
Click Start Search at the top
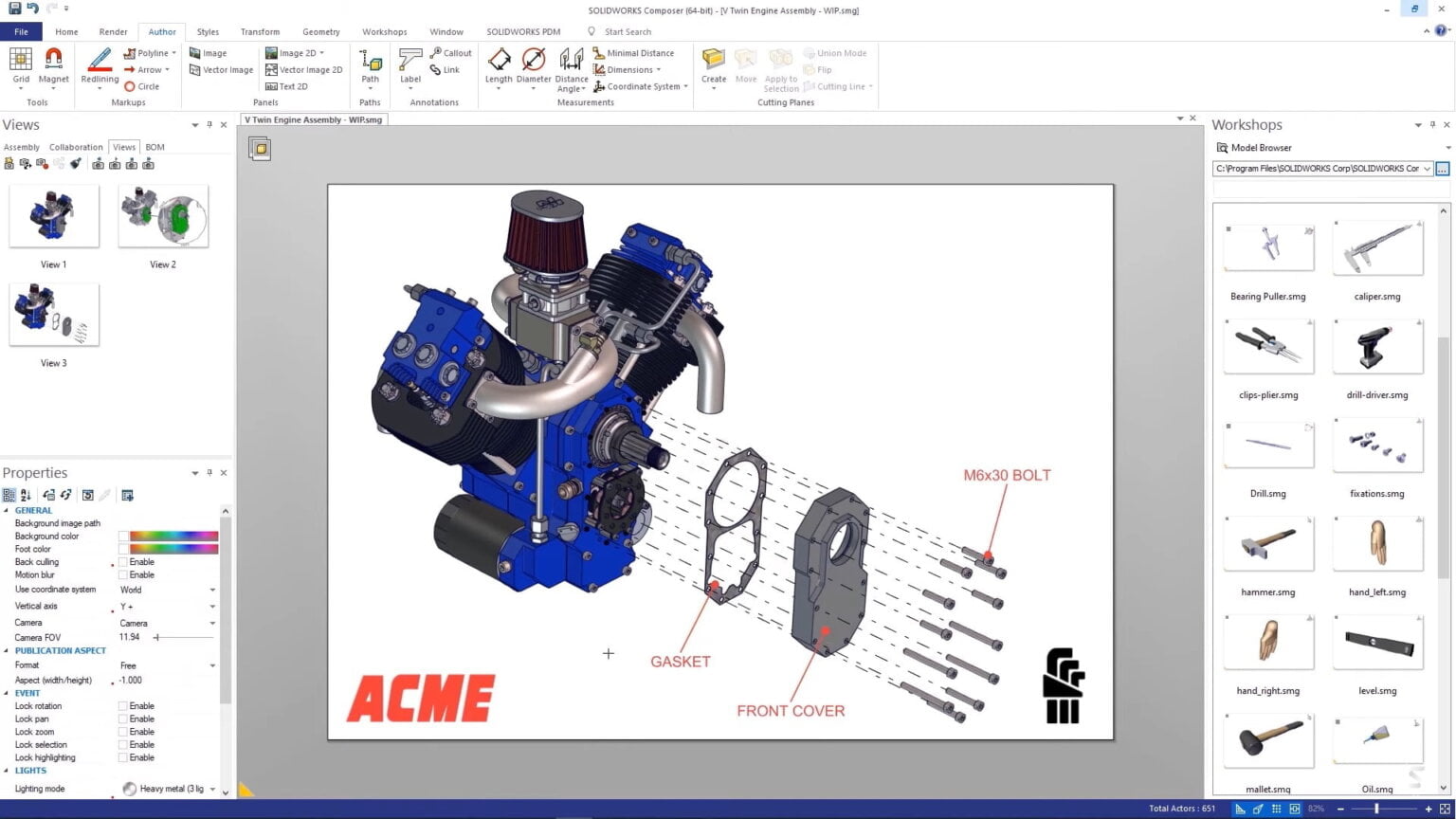627,31
